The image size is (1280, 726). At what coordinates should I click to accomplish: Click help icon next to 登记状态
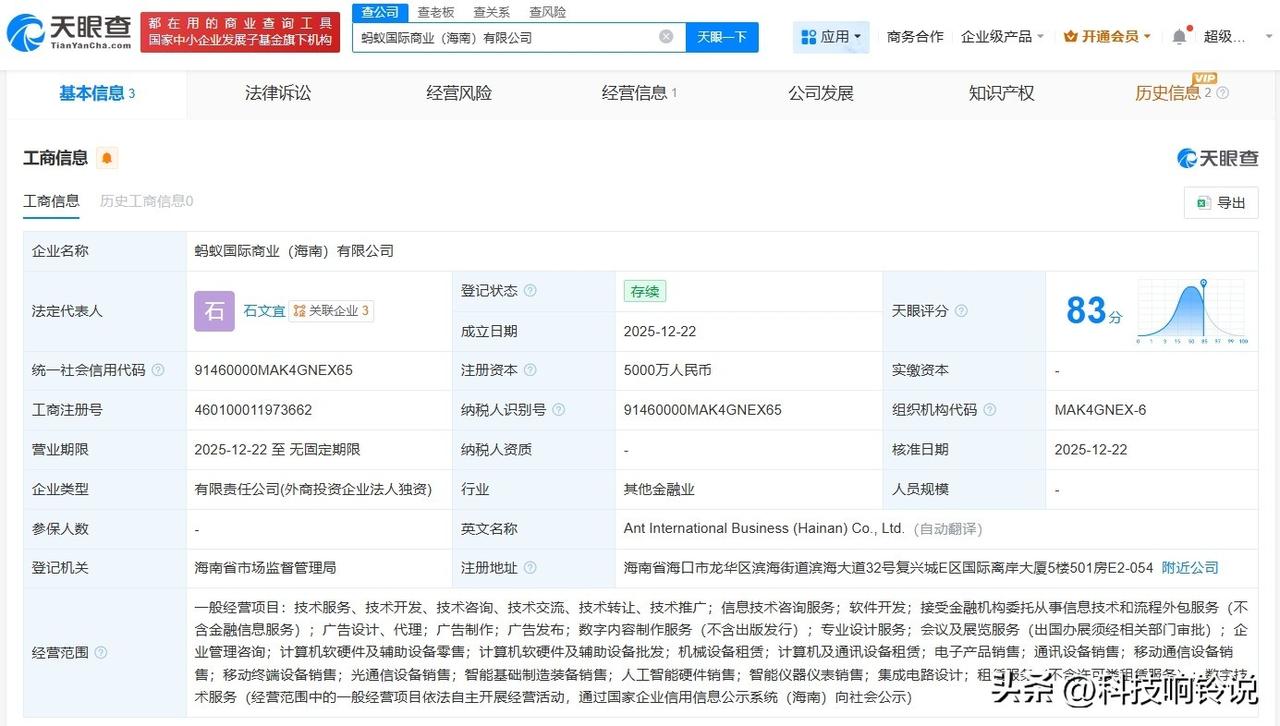point(530,291)
